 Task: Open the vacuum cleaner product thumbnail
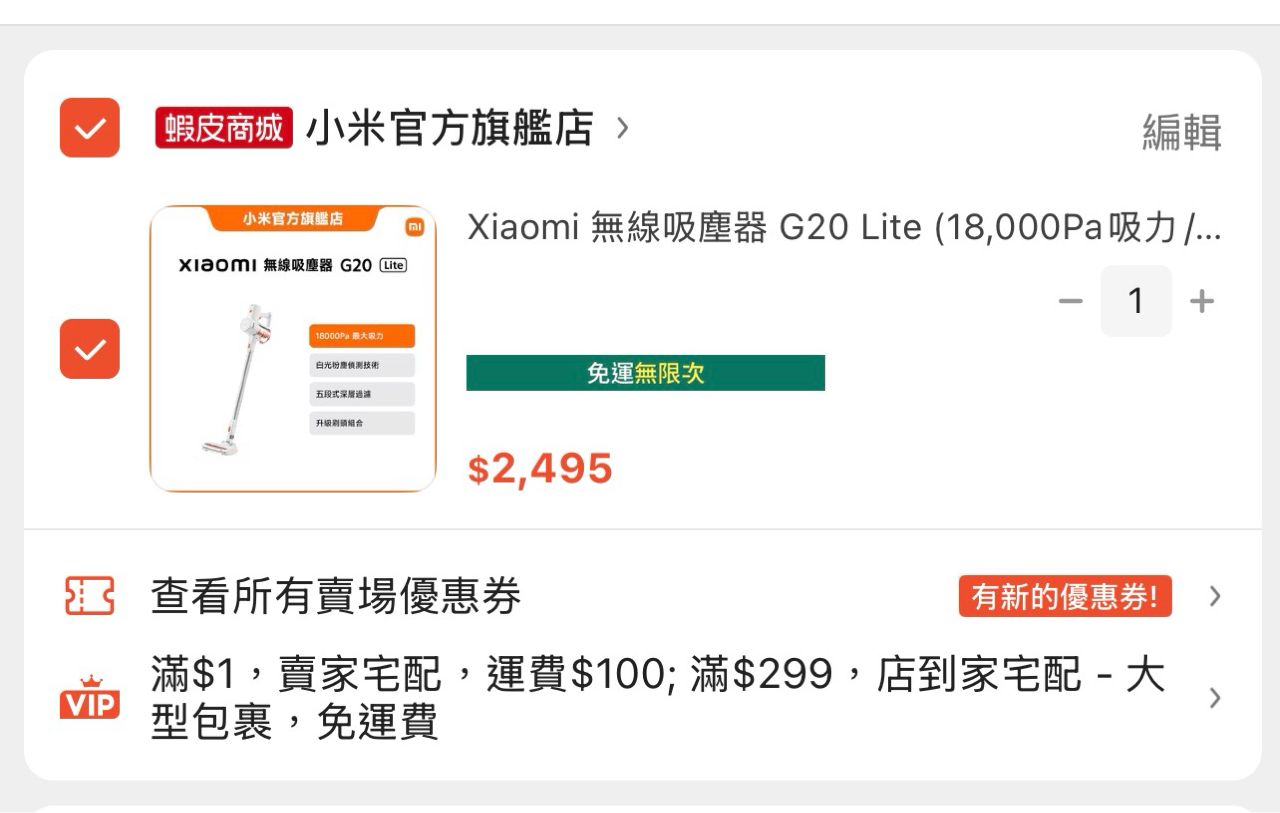[293, 349]
